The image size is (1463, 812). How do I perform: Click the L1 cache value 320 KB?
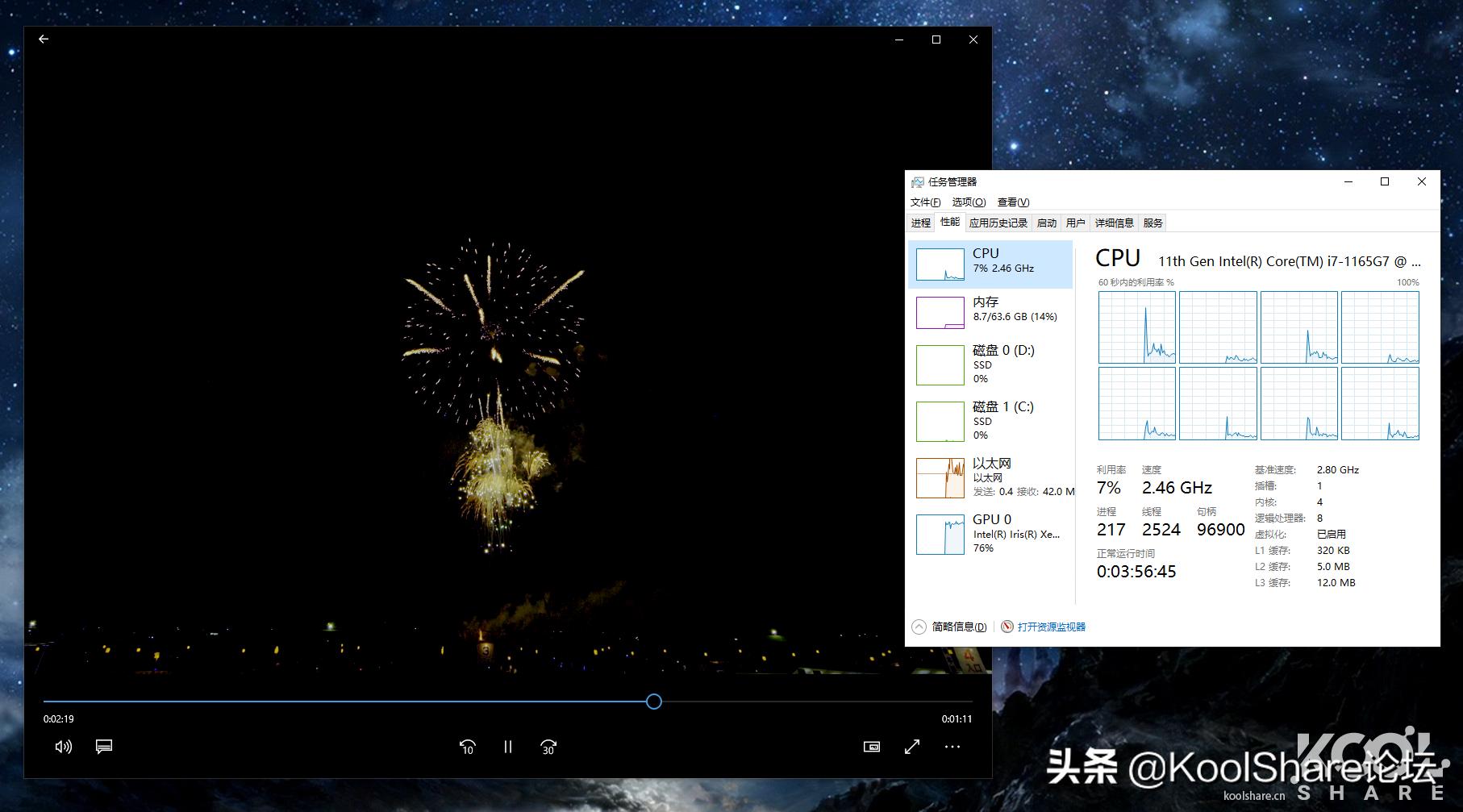point(1333,551)
